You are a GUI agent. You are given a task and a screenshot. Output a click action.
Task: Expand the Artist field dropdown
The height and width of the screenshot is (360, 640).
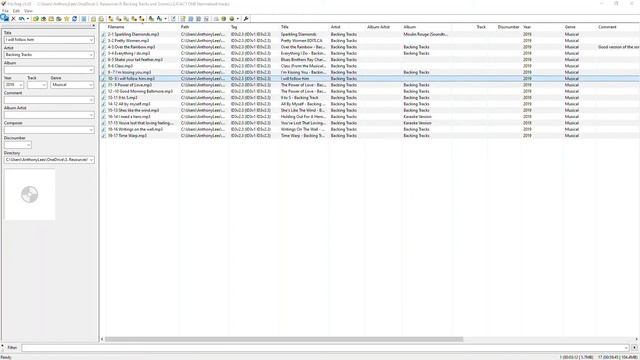pyautogui.click(x=91, y=55)
